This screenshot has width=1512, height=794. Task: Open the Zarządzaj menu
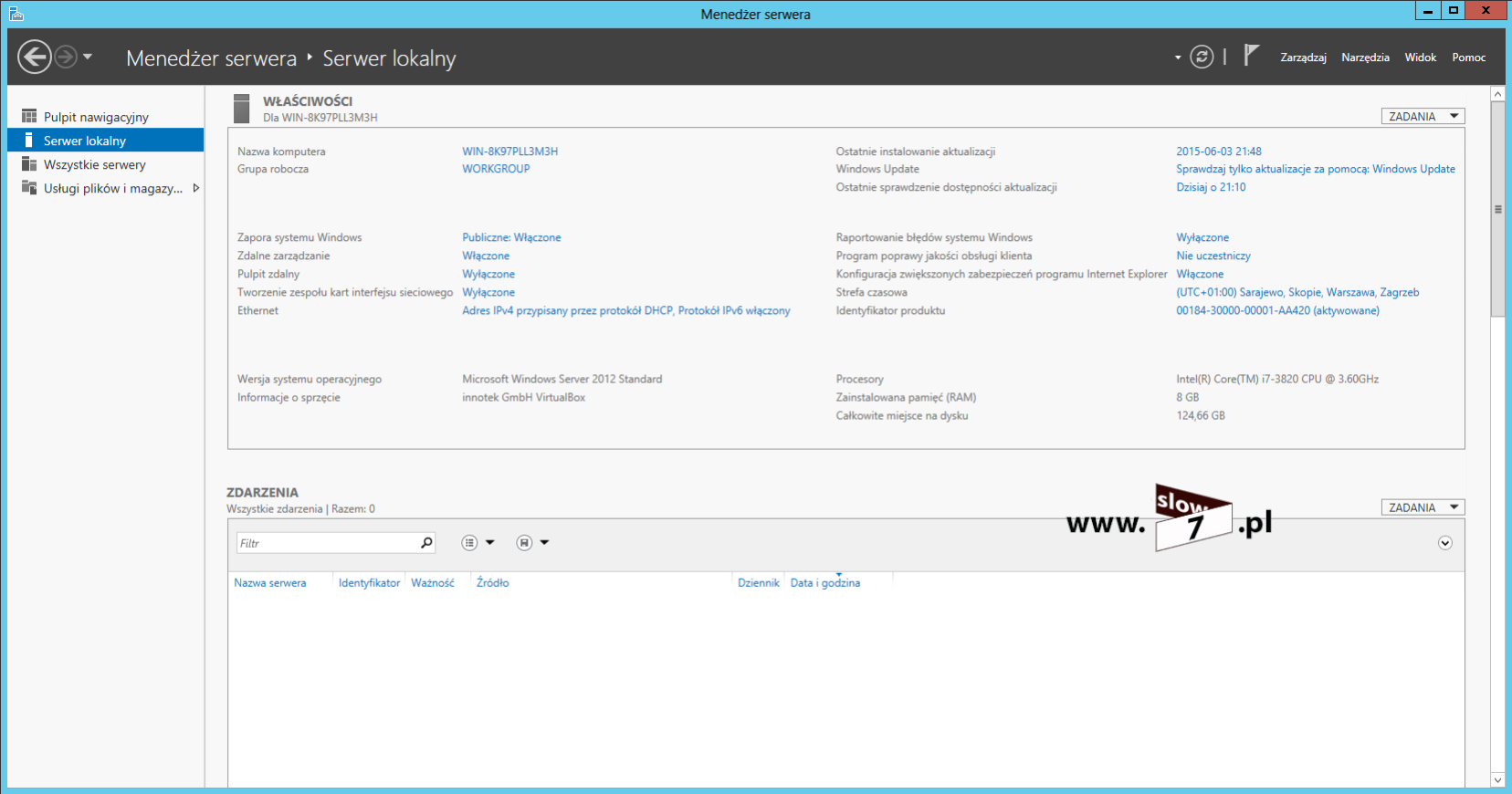point(1303,57)
